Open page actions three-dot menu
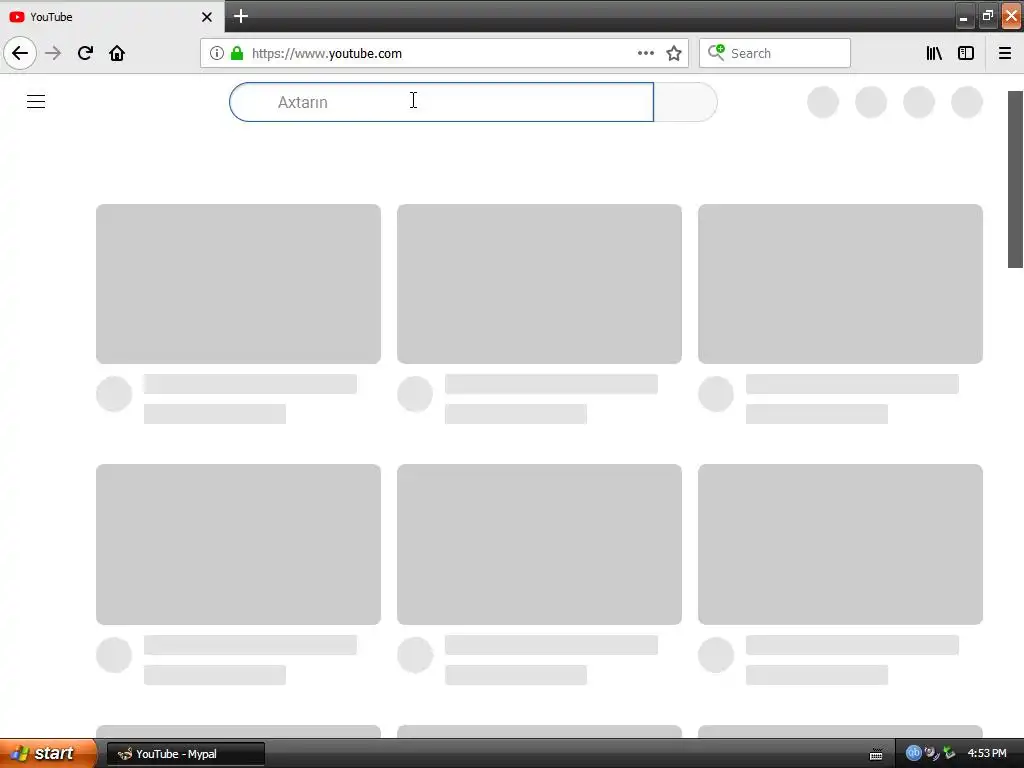Screen dimensions: 1024x768 click(x=645, y=53)
